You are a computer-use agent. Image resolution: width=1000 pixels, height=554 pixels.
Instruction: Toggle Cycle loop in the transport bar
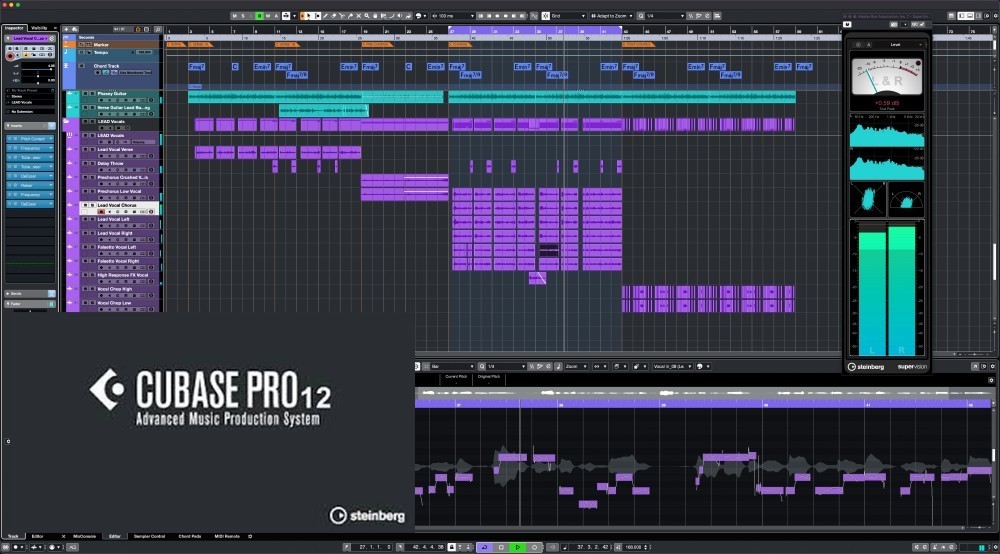[x=485, y=547]
